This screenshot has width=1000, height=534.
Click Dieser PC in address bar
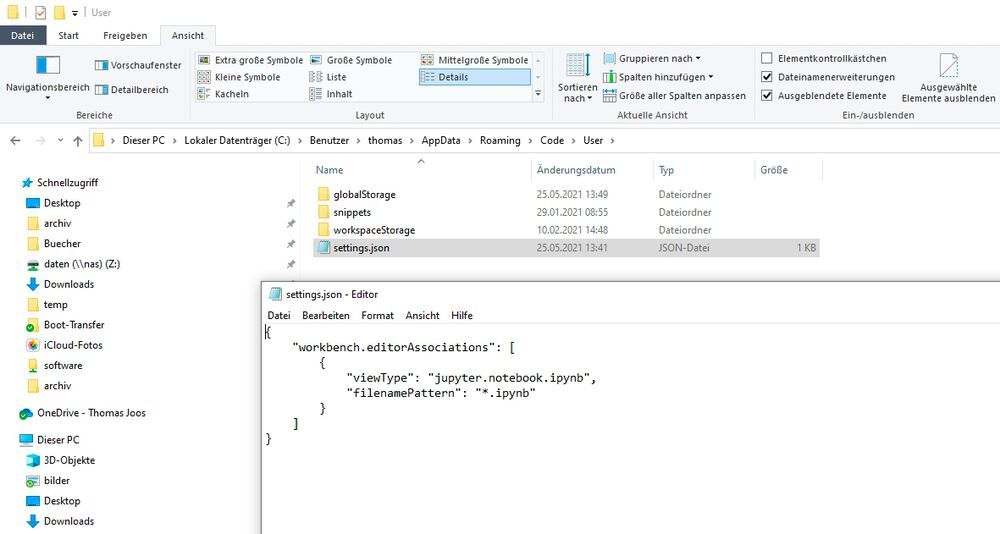(143, 140)
